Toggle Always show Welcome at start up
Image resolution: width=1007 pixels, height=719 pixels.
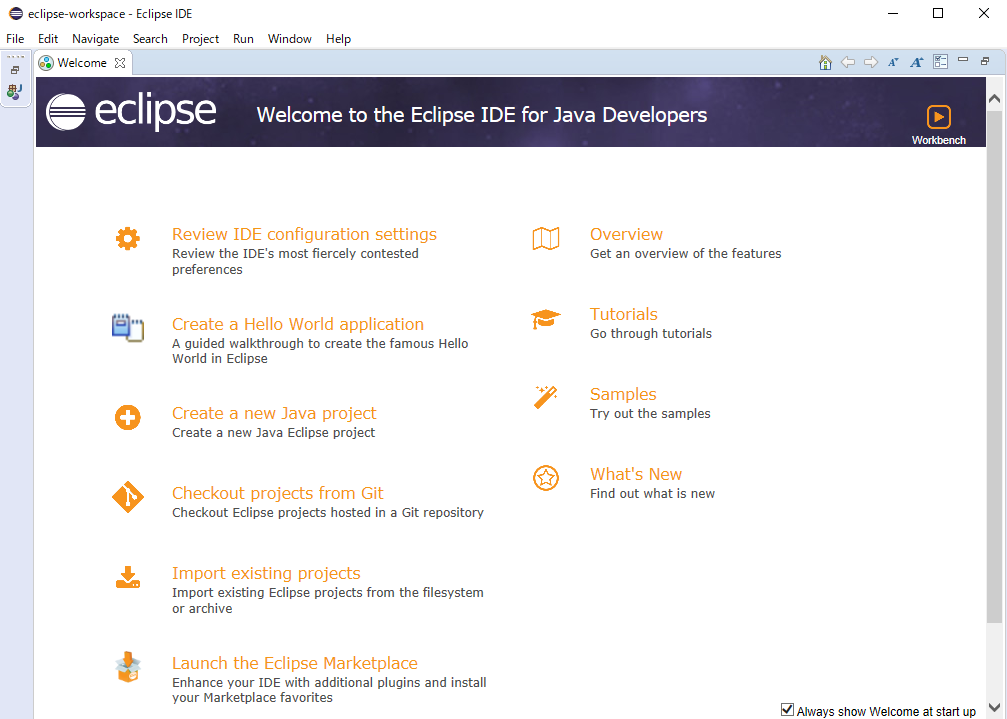787,709
